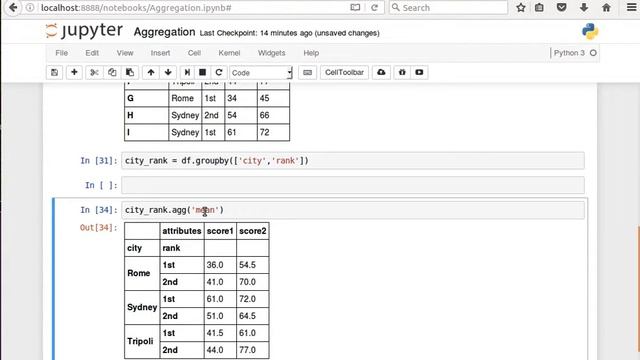This screenshot has width=640, height=360.
Task: Click the cloud upload icon in the notebook toolbar
Action: coord(381,73)
